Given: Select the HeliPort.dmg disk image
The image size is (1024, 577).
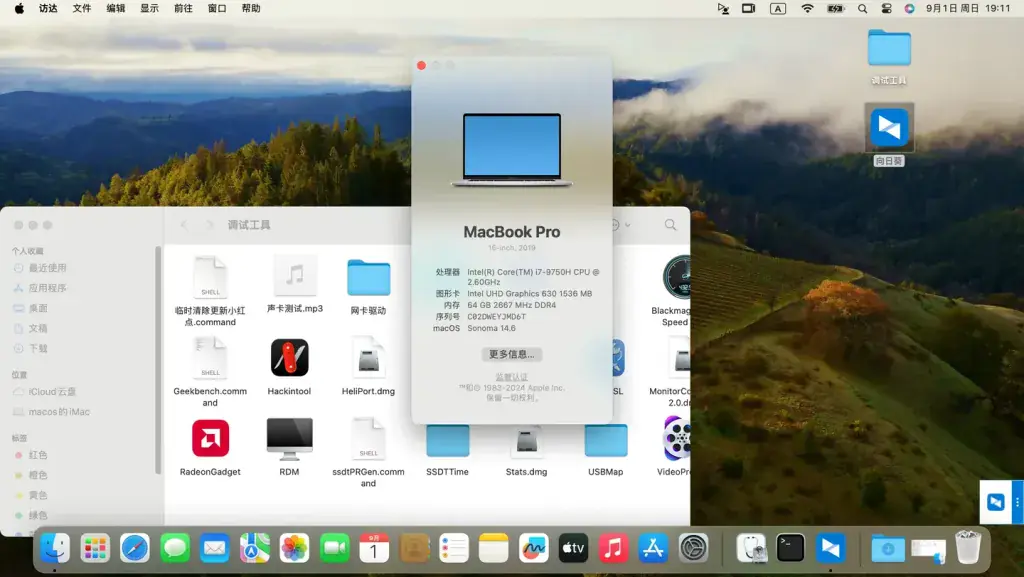Looking at the screenshot, I should coord(368,358).
